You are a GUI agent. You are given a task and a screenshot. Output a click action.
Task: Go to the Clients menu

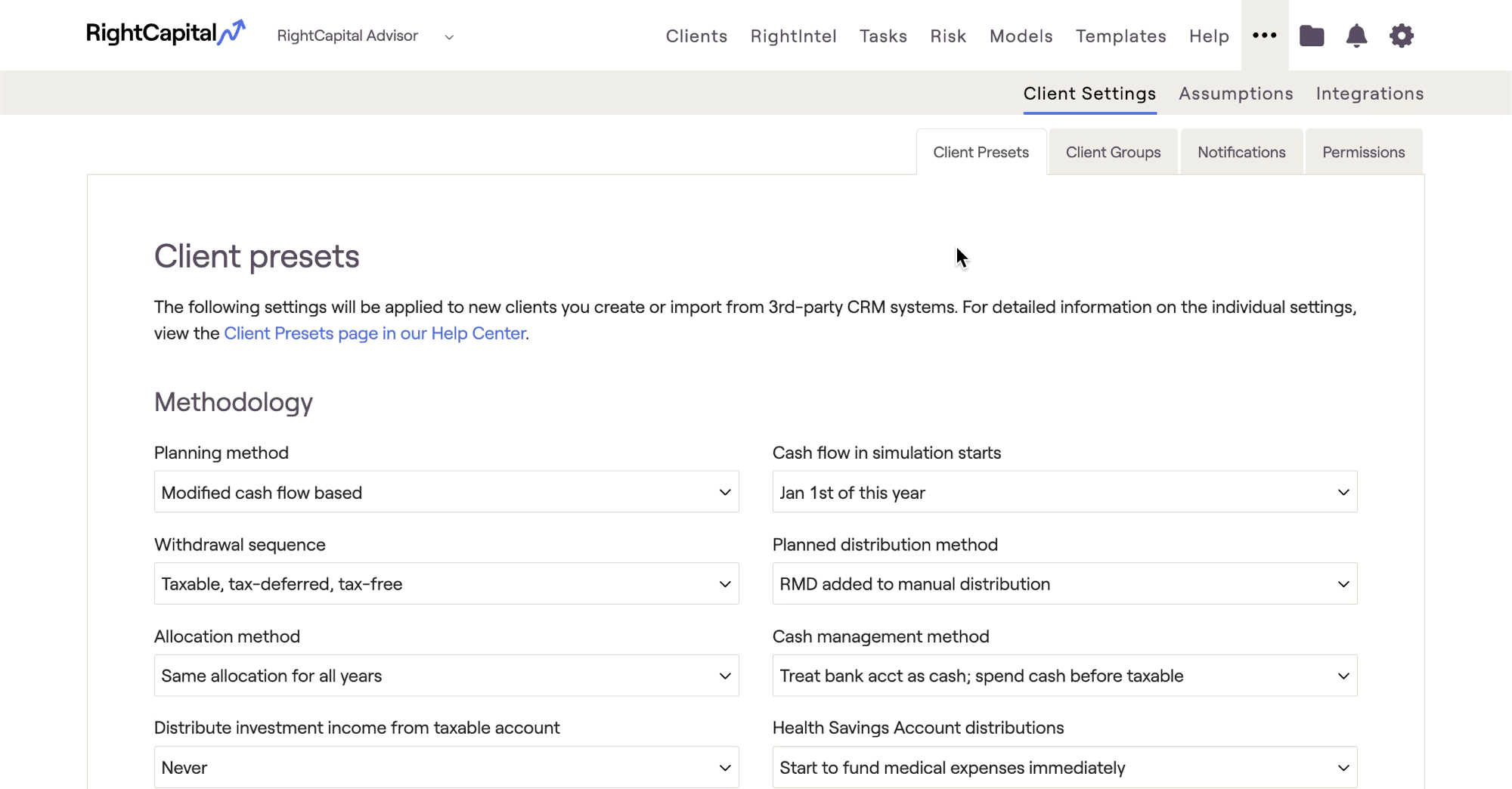coord(696,36)
